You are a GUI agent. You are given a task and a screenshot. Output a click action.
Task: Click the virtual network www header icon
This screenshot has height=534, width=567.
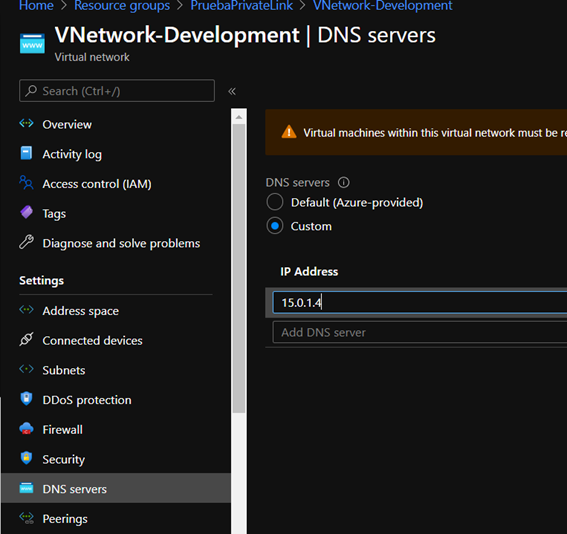(32, 43)
